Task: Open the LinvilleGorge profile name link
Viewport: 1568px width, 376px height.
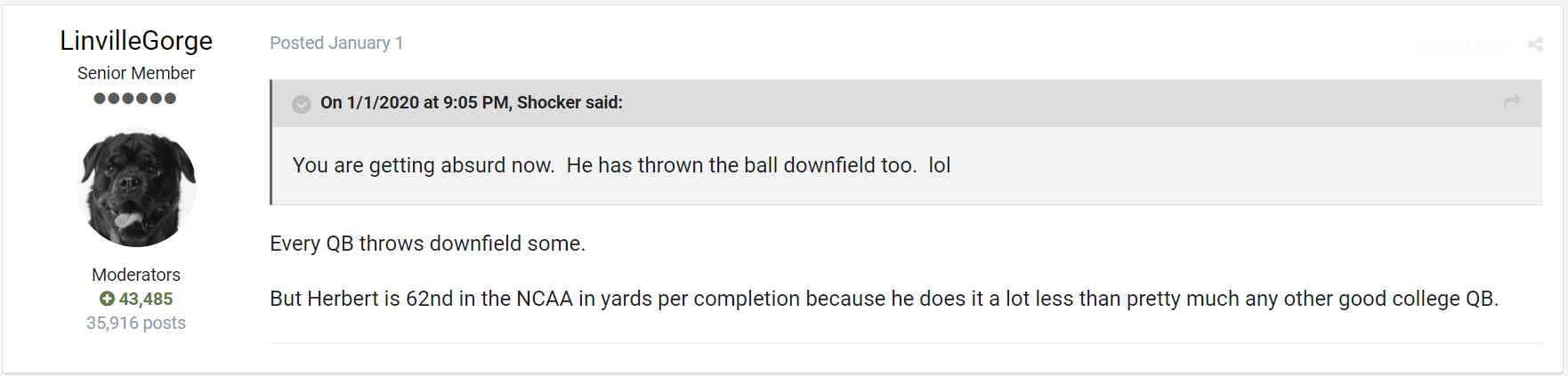Action: click(x=136, y=40)
